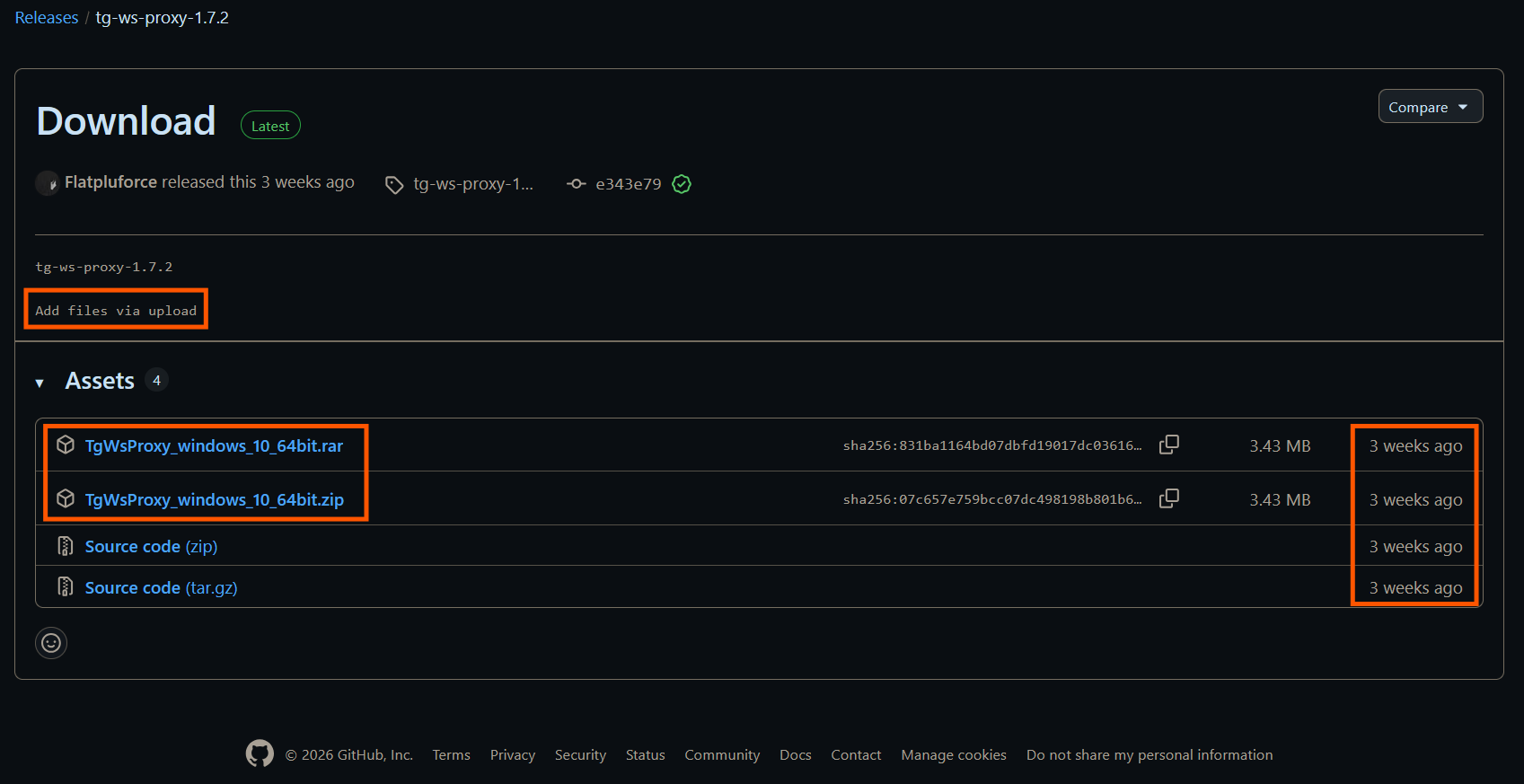1524x784 pixels.
Task: Click the verified commit badge icon
Action: tap(682, 184)
